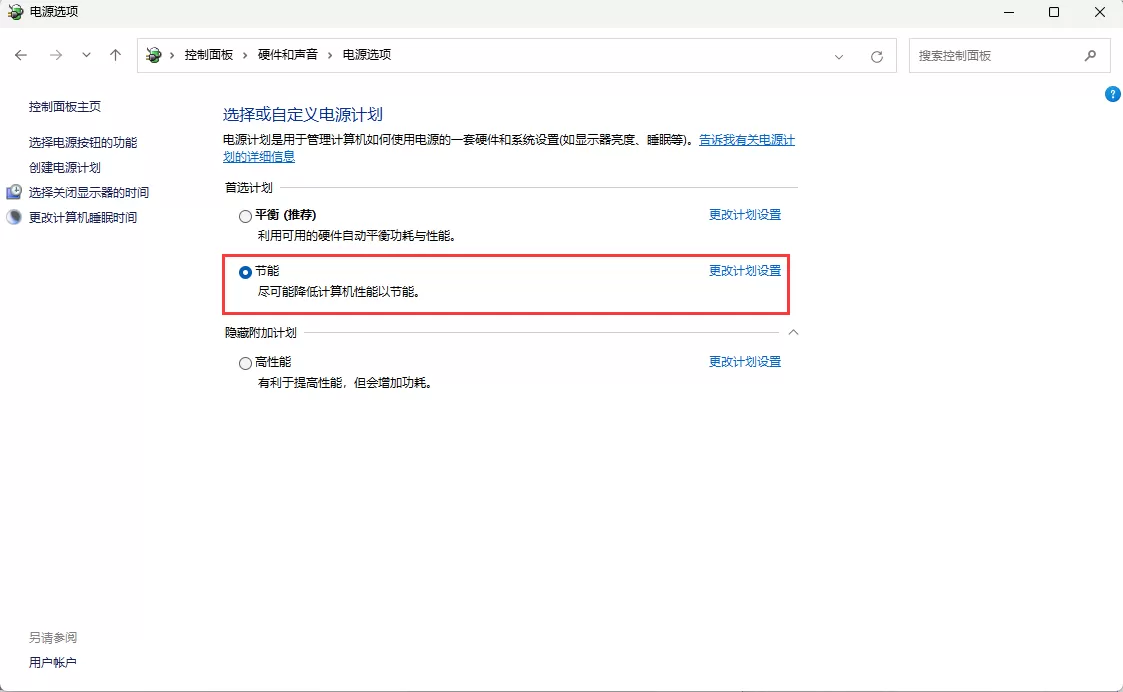Click the power plan icon beside 选择关闭显示器的时间
This screenshot has width=1123, height=692.
point(13,192)
